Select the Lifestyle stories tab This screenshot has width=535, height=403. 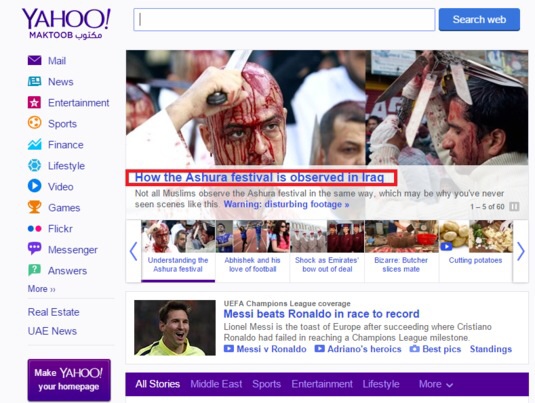[381, 384]
